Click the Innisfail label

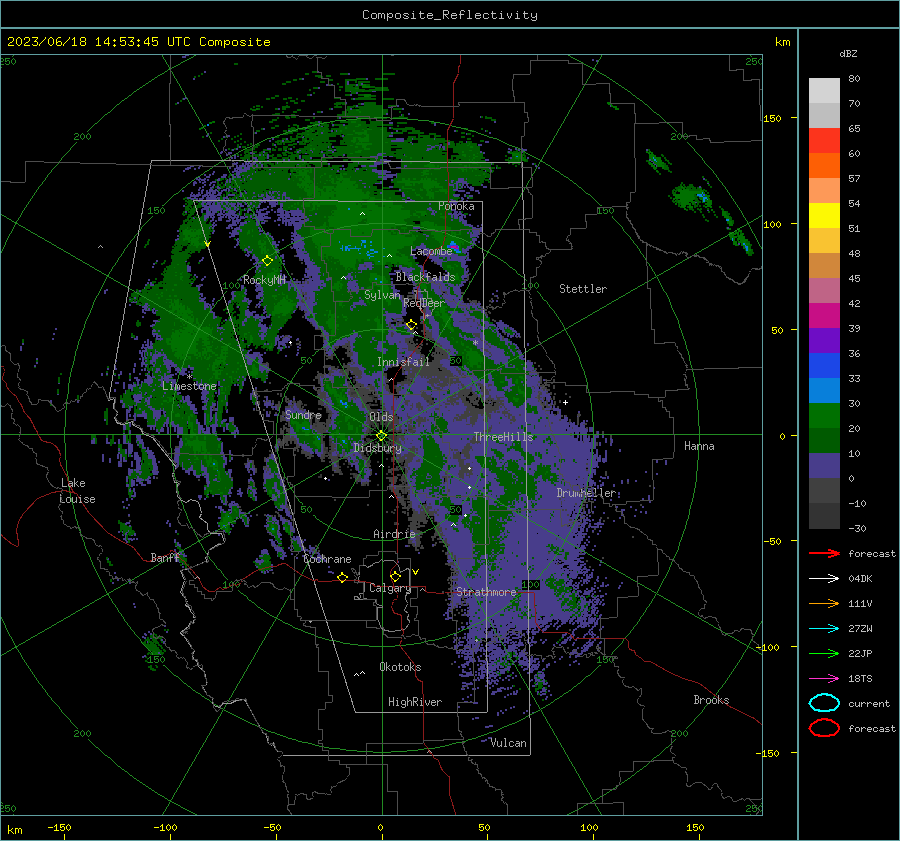(403, 362)
